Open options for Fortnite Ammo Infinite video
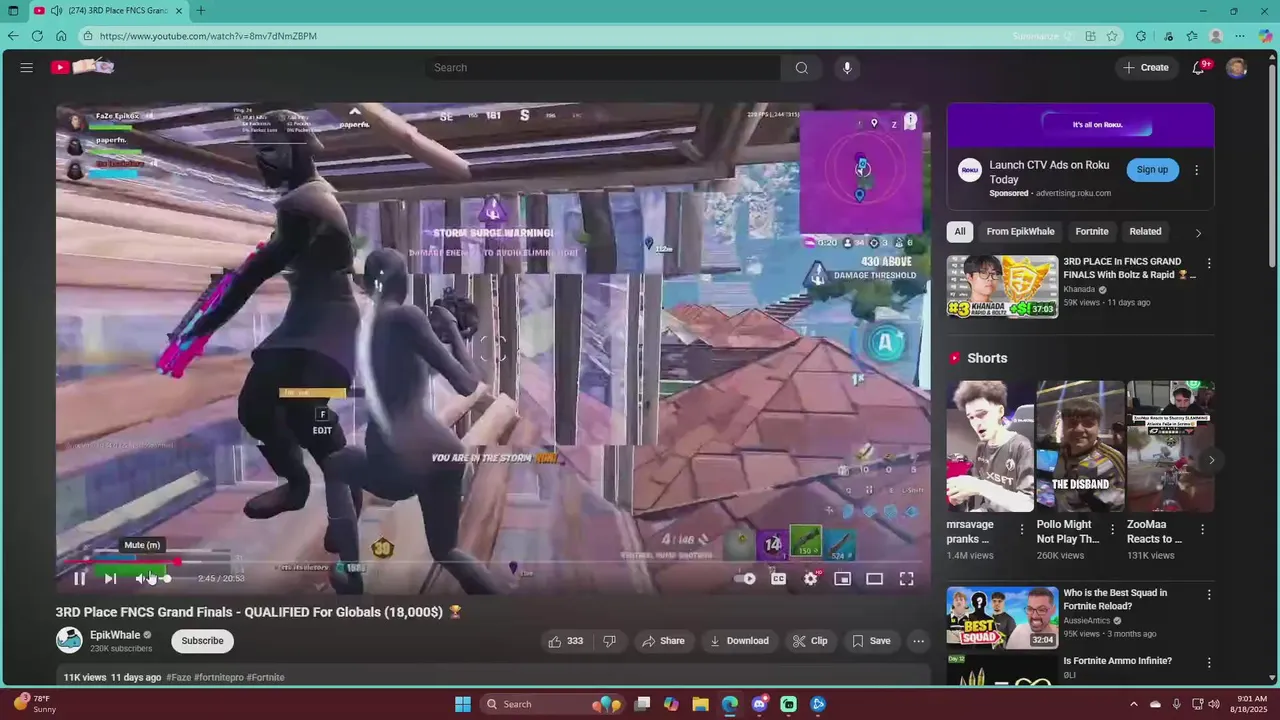1280x720 pixels. (1208, 663)
